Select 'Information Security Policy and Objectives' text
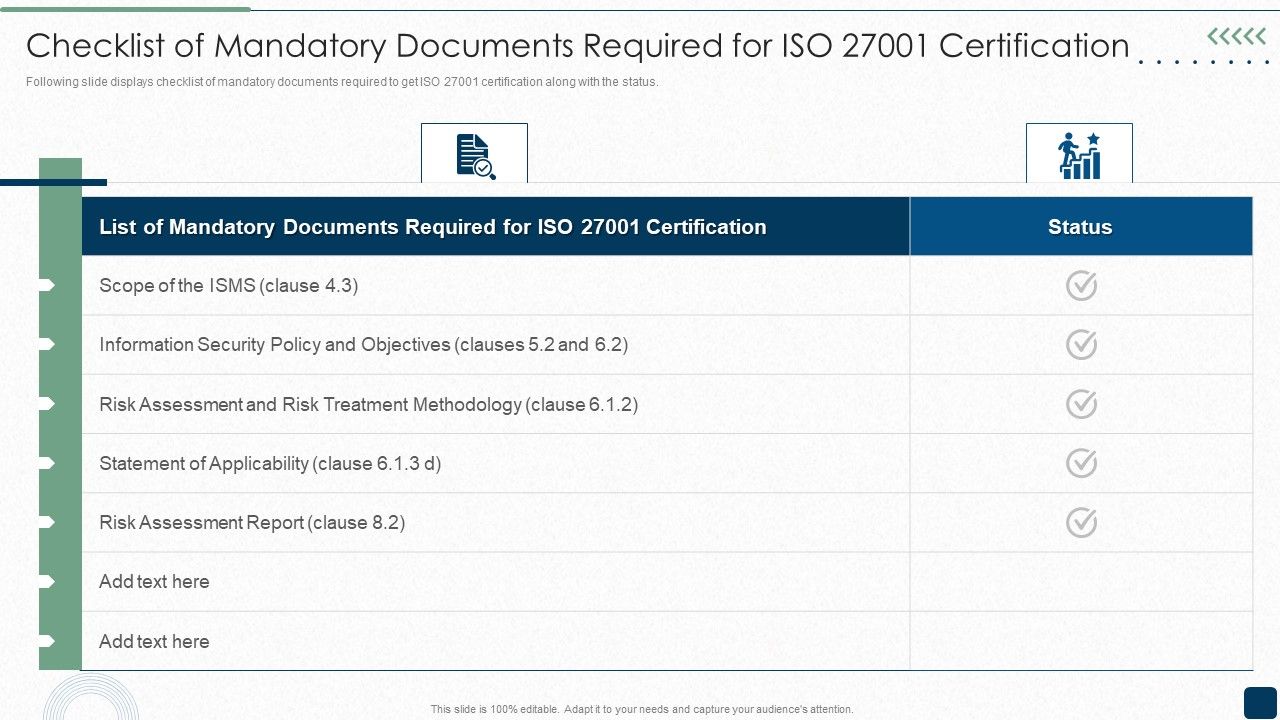 coord(364,344)
